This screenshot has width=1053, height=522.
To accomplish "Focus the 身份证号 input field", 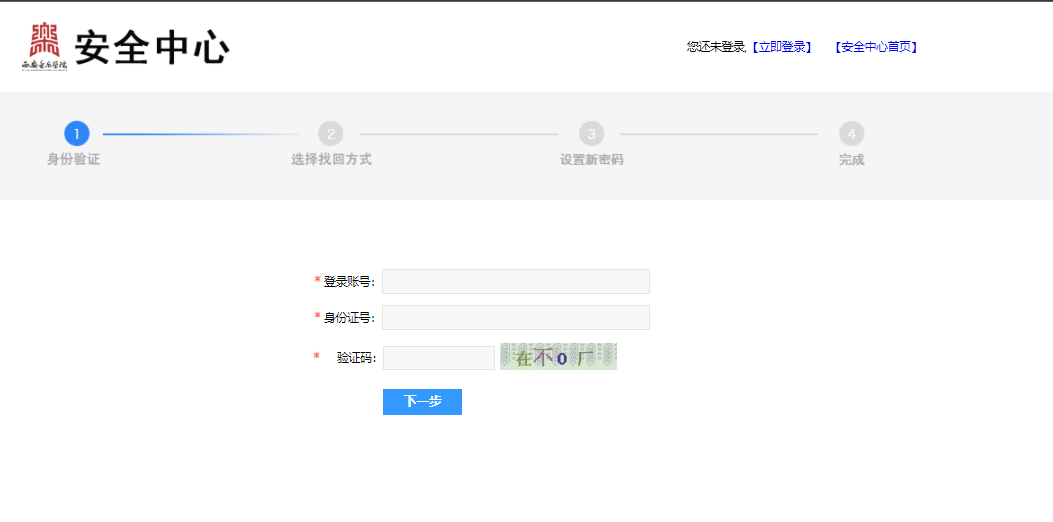I will click(515, 318).
